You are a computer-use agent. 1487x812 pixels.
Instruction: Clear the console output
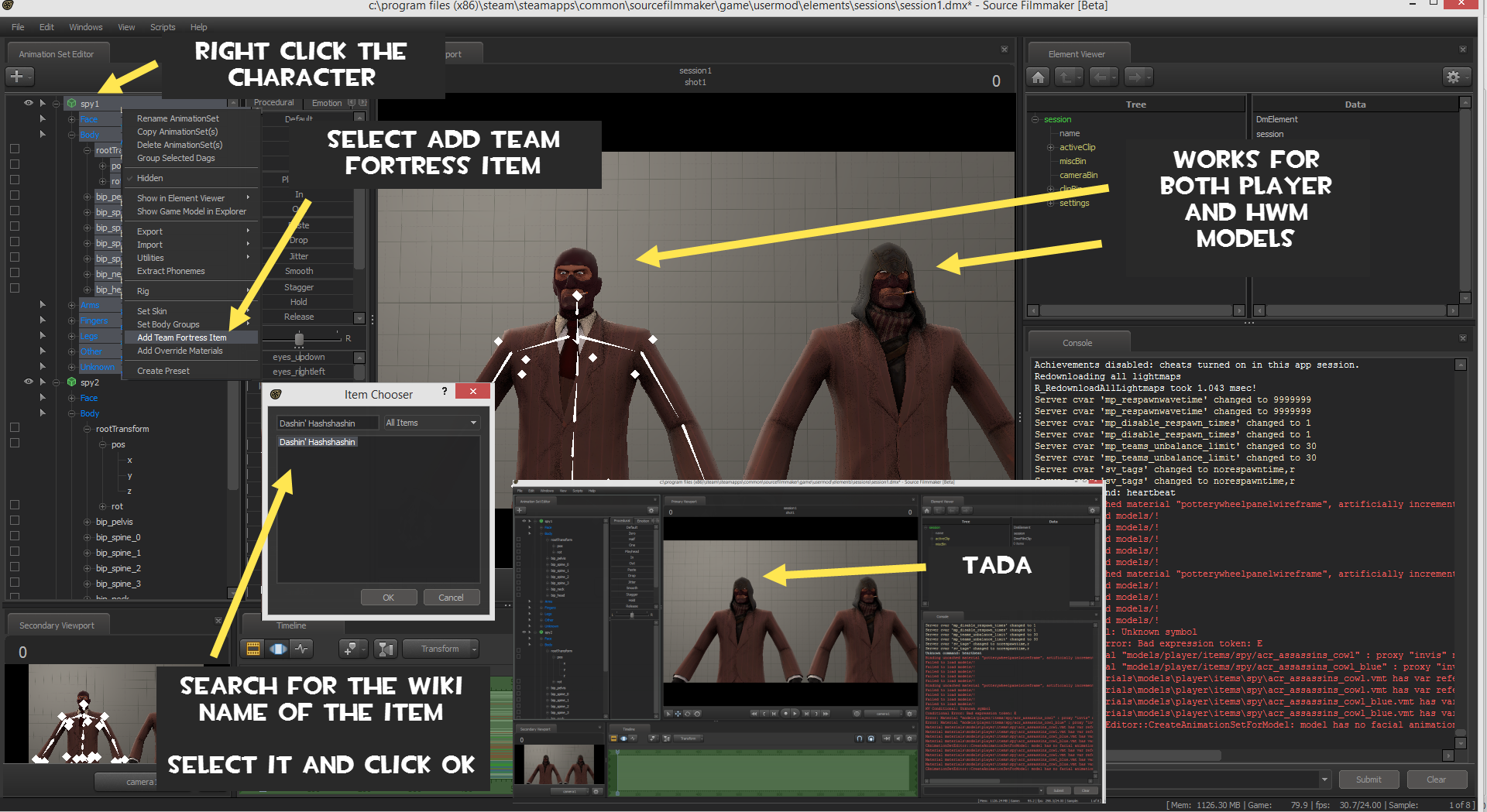coord(1436,779)
